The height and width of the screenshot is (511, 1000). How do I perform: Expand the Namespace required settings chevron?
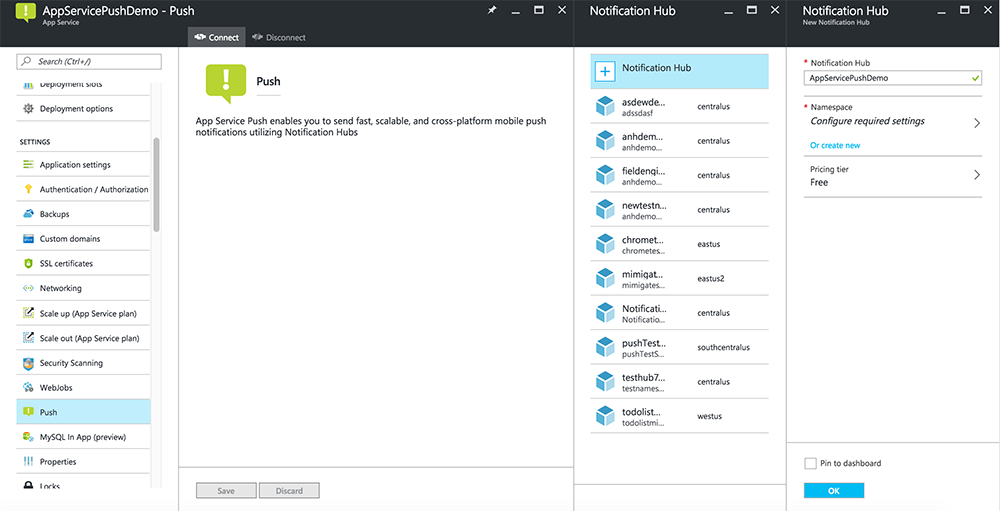click(x=976, y=123)
